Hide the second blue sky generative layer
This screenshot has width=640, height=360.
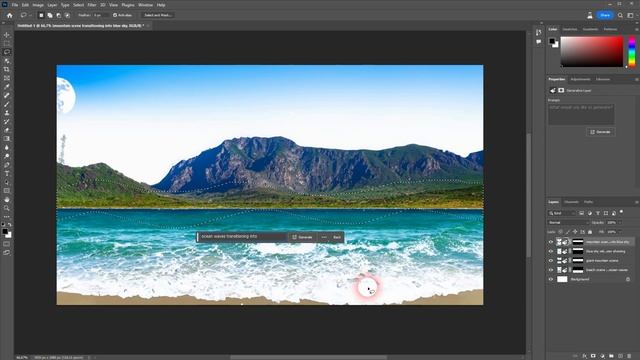tap(551, 251)
